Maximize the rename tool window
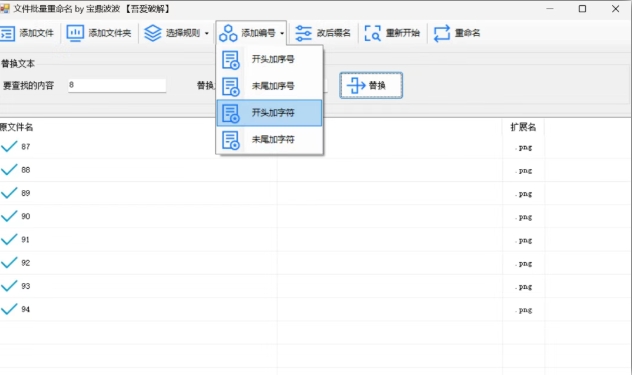 (x=582, y=8)
